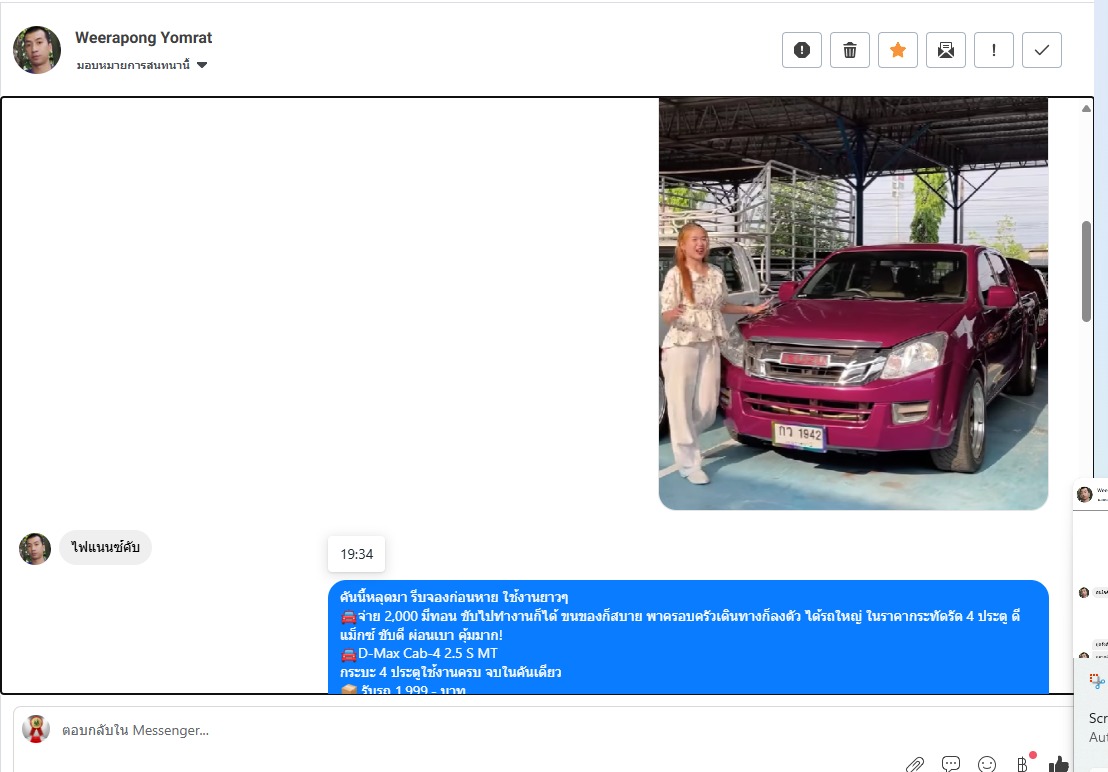
Task: Click the Baht payment icon
Action: click(1023, 764)
